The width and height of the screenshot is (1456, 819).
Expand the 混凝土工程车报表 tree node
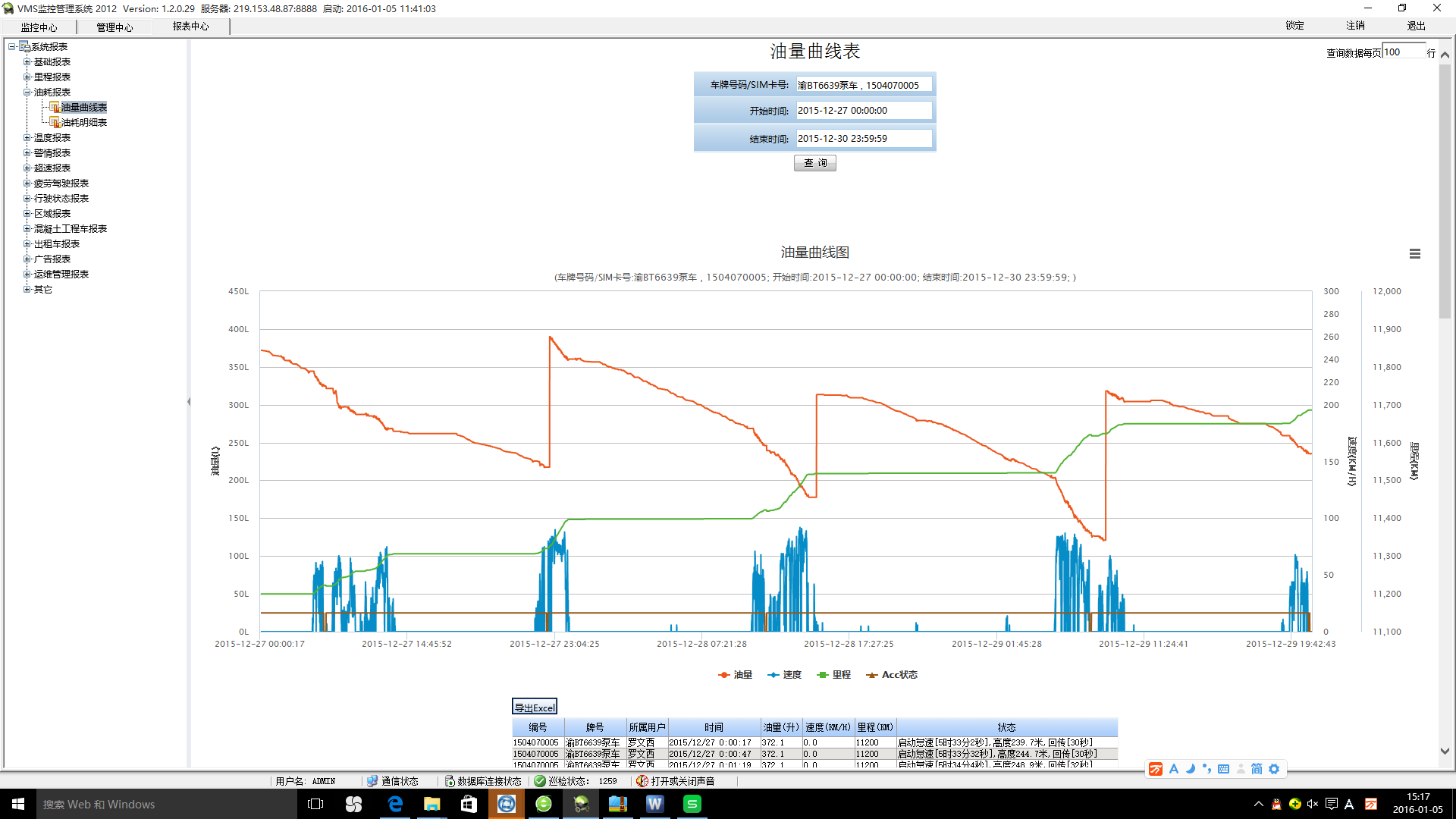[x=27, y=229]
